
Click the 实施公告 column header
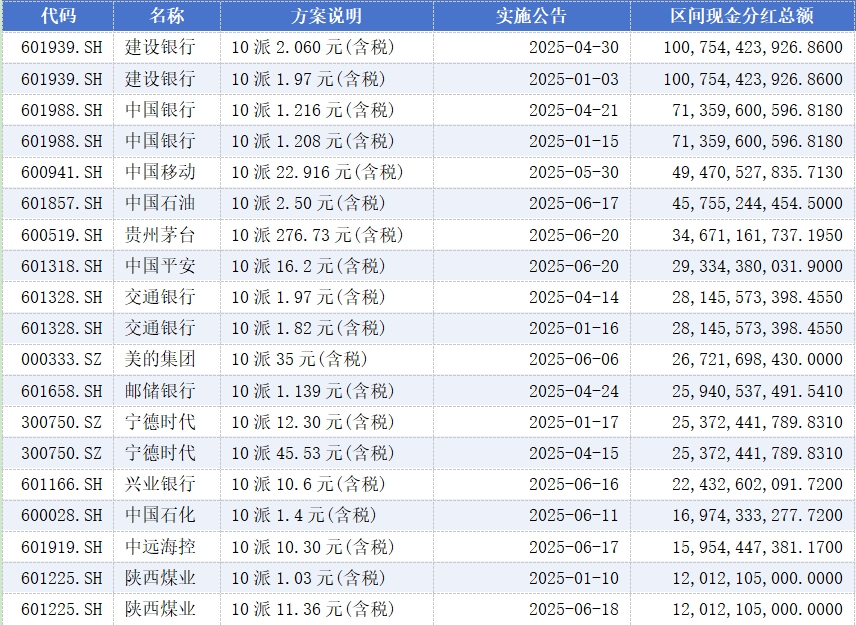(x=531, y=15)
